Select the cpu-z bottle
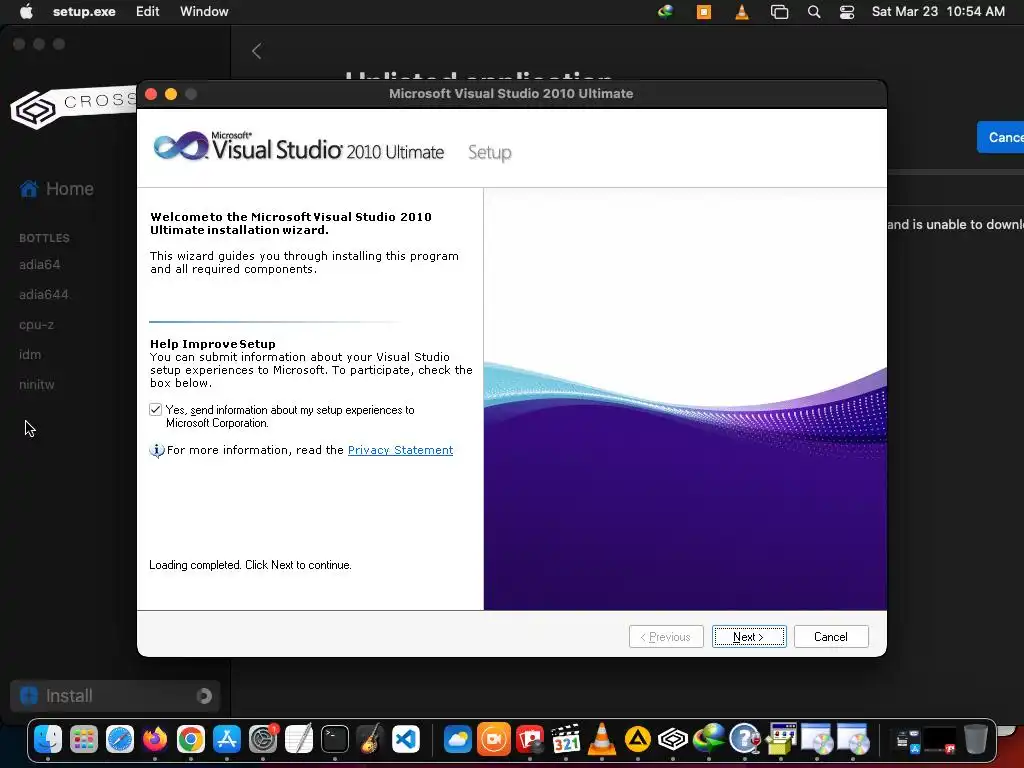Viewport: 1024px width, 768px height. click(x=37, y=325)
